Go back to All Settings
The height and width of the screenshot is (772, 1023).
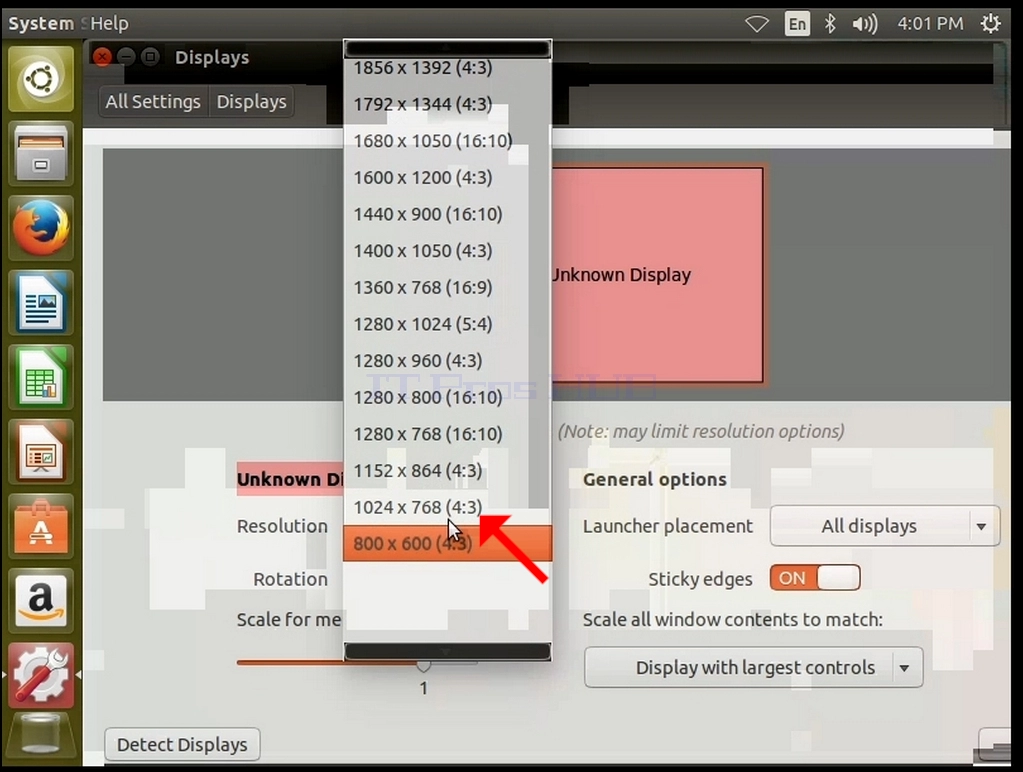153,102
